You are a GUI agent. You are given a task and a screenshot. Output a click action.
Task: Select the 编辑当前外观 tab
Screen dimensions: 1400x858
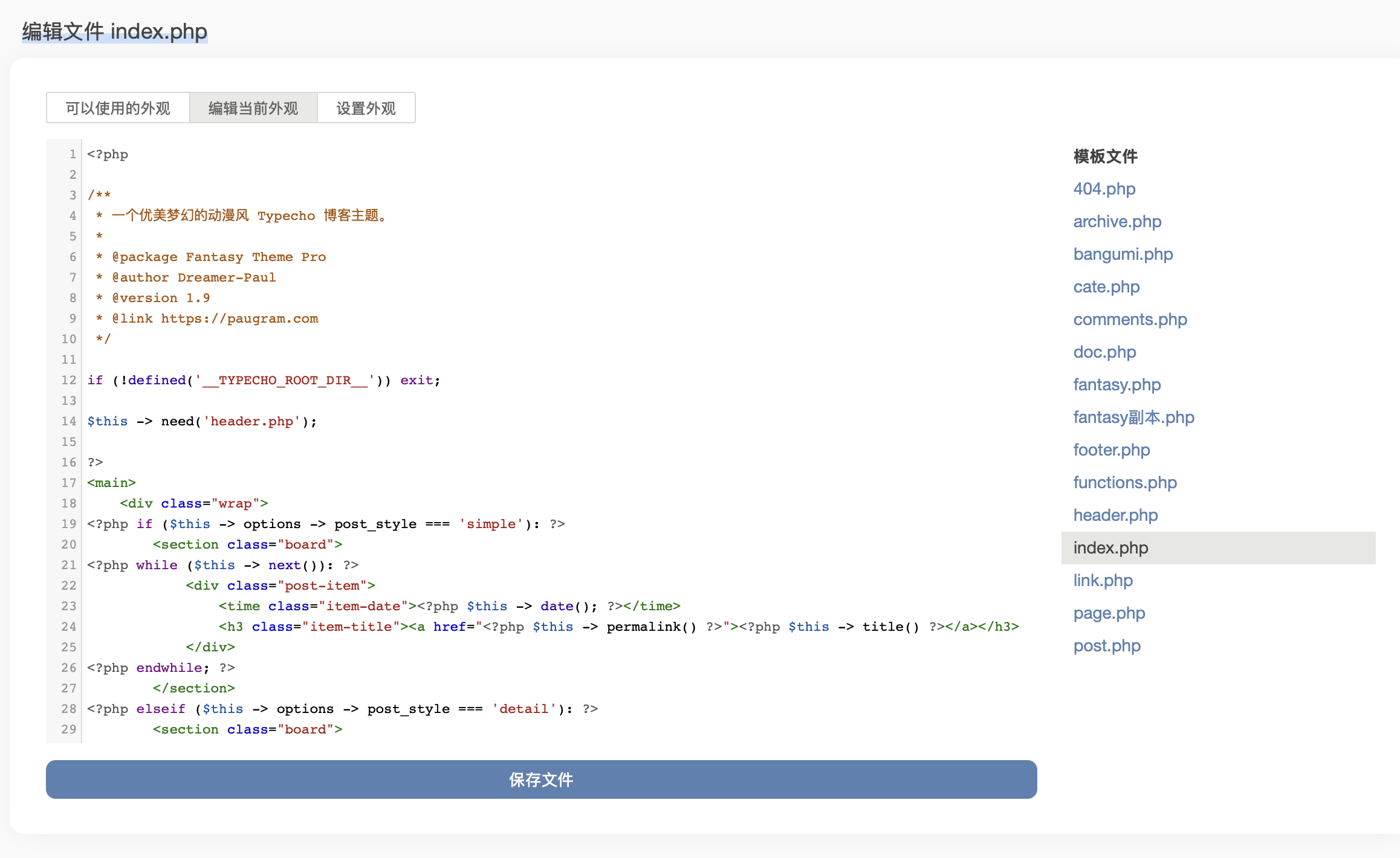pyautogui.click(x=253, y=108)
